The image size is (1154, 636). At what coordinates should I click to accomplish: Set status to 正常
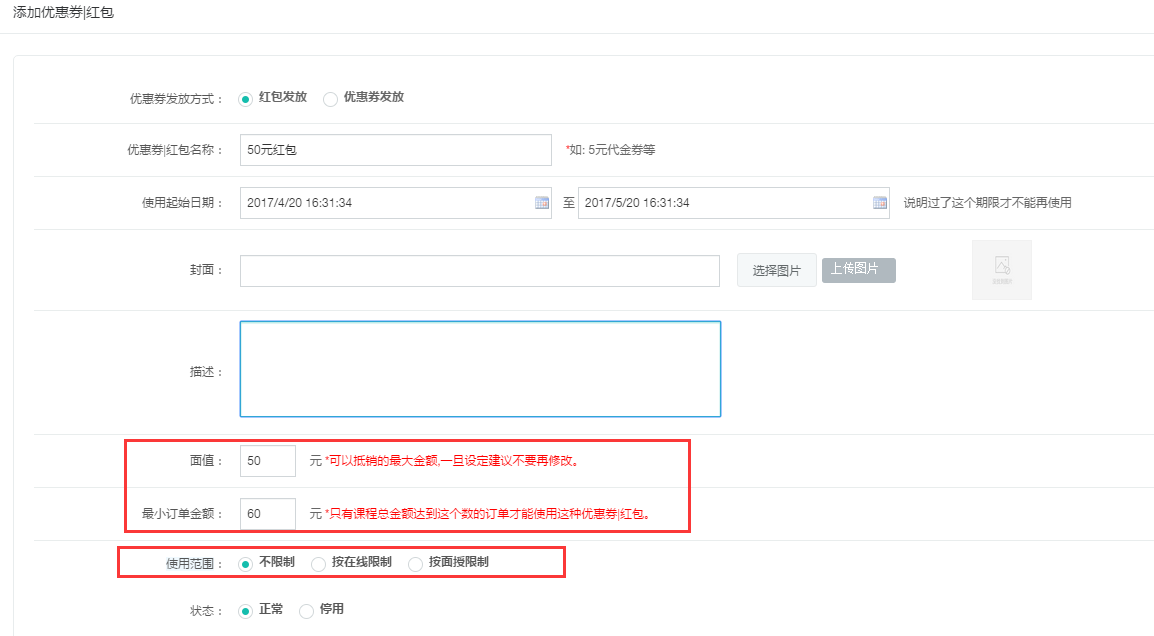[246, 610]
